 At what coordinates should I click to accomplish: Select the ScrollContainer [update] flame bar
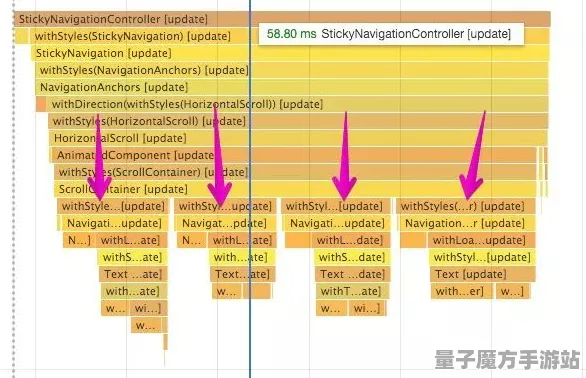(295, 189)
